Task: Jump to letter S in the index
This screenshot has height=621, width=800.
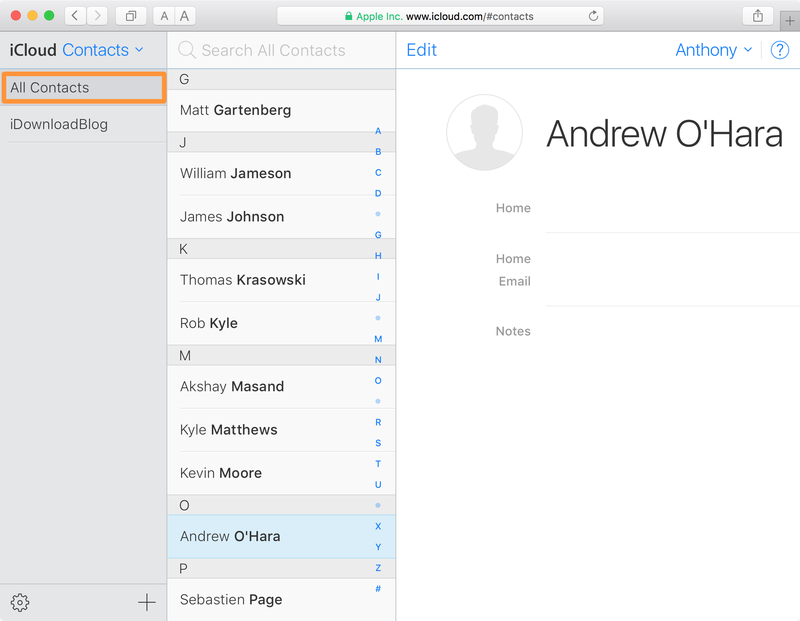Action: (378, 443)
